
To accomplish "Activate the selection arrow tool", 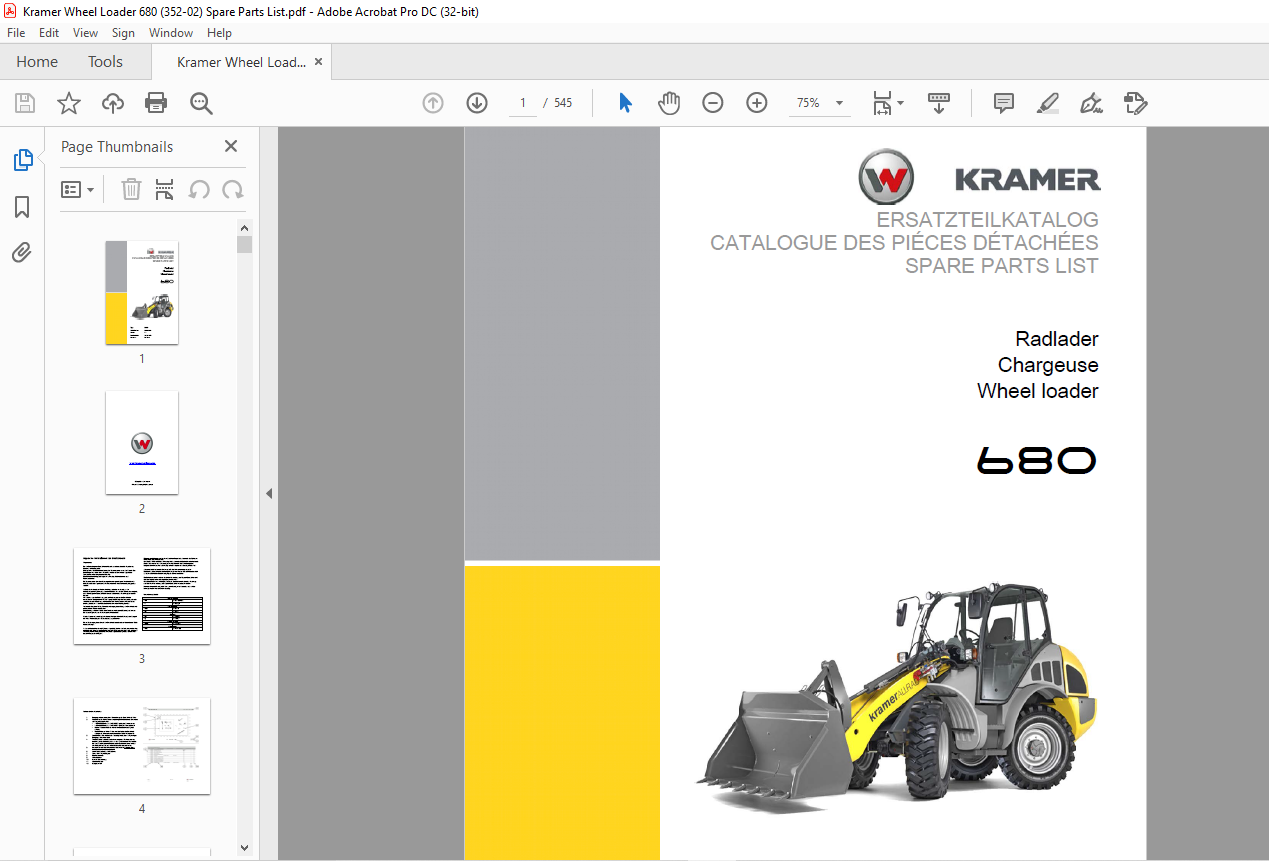I will coord(626,103).
